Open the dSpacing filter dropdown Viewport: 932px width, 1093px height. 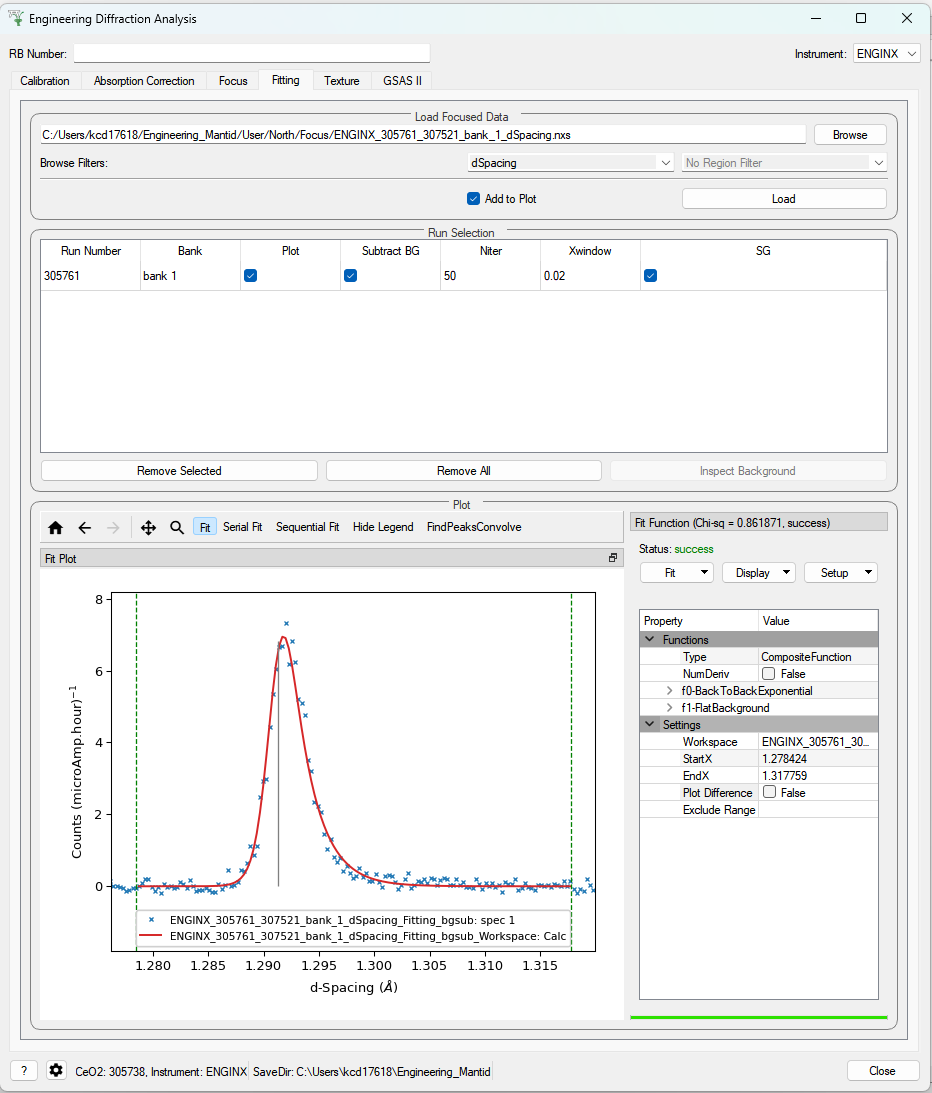coord(570,163)
